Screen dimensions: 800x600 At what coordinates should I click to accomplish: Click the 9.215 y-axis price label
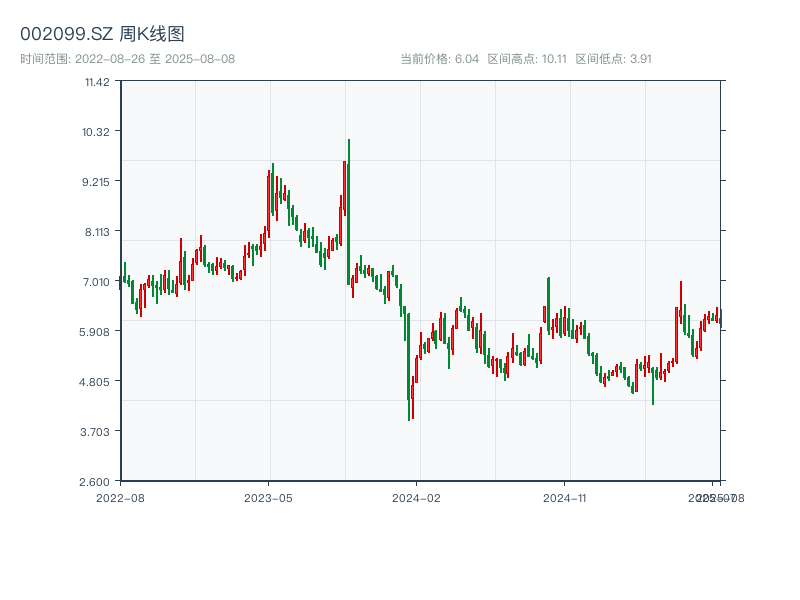[95, 182]
